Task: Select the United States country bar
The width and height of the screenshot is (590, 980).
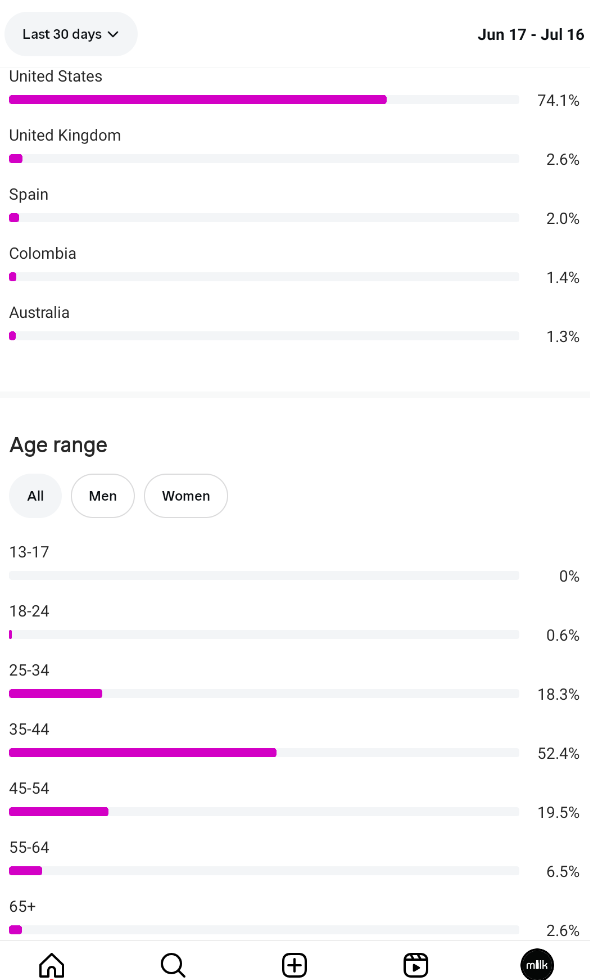Action: [x=264, y=99]
